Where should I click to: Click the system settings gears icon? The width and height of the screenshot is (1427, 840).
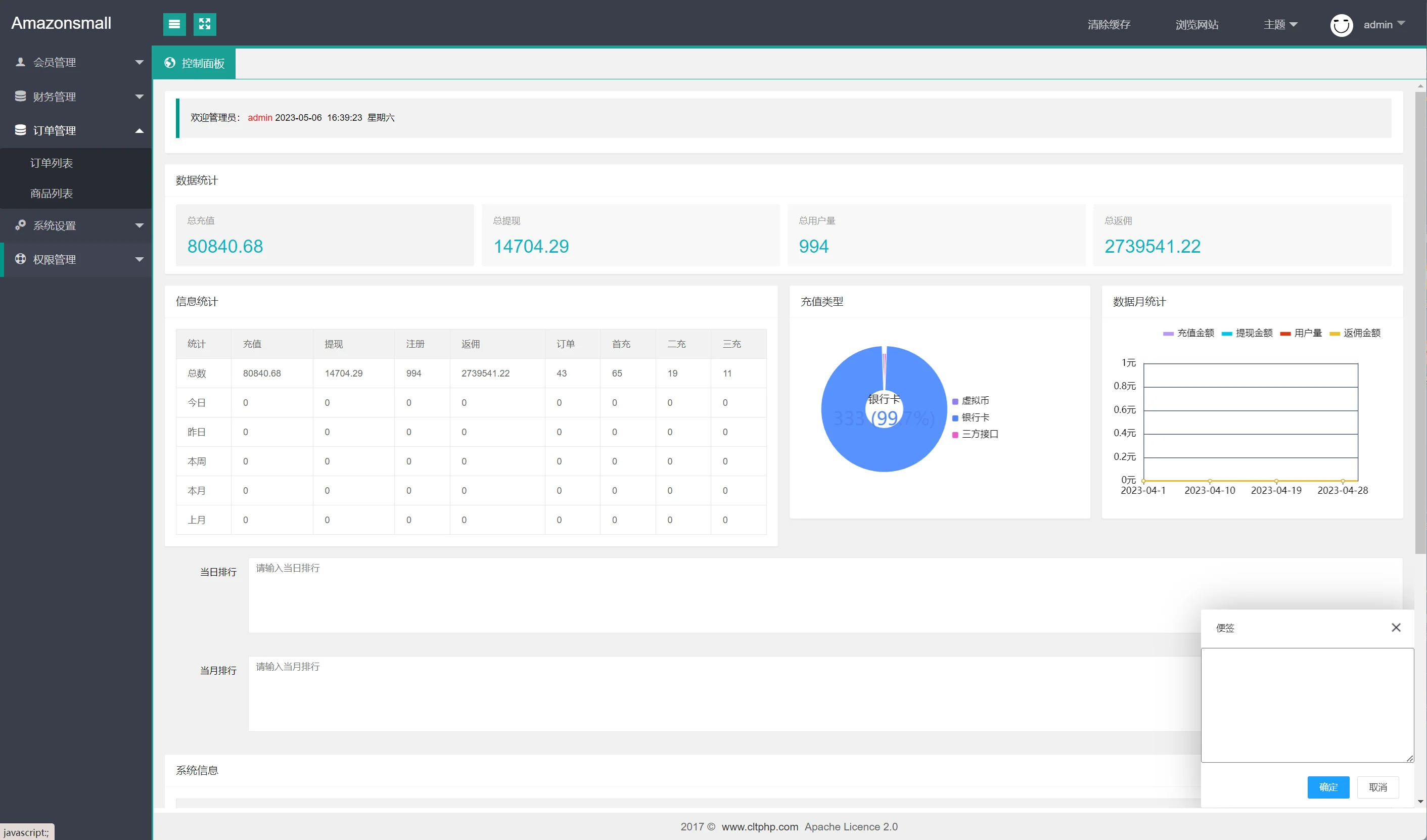pos(20,225)
